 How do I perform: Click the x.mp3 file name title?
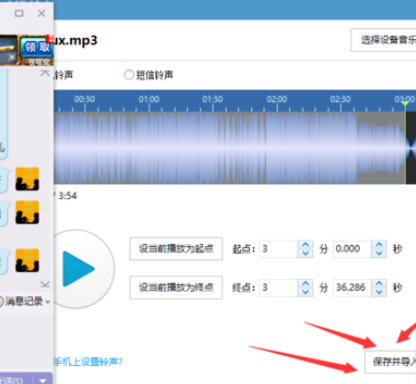[76, 40]
